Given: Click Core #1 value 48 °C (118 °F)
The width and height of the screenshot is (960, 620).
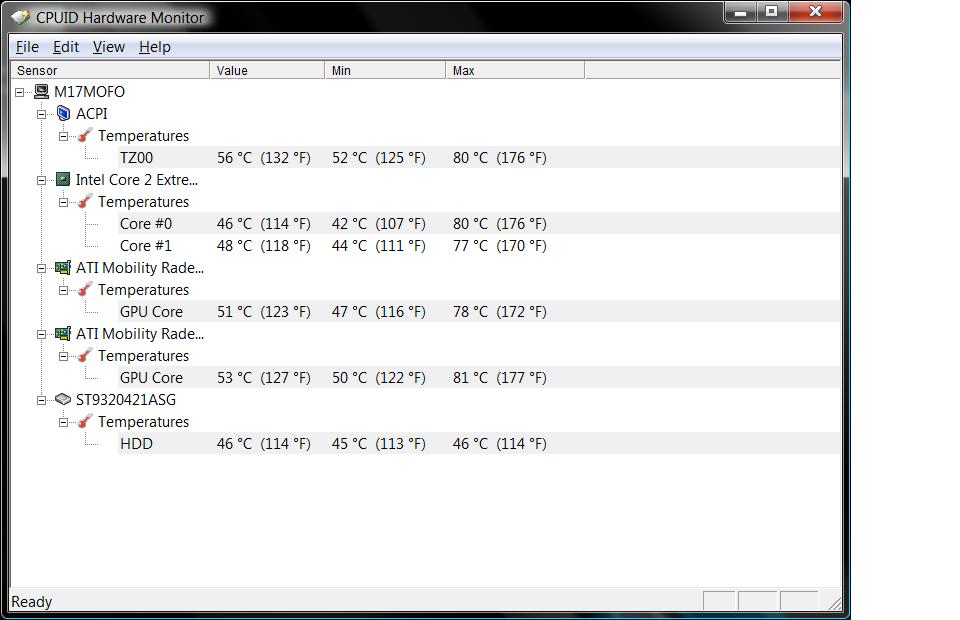Looking at the screenshot, I should 264,246.
